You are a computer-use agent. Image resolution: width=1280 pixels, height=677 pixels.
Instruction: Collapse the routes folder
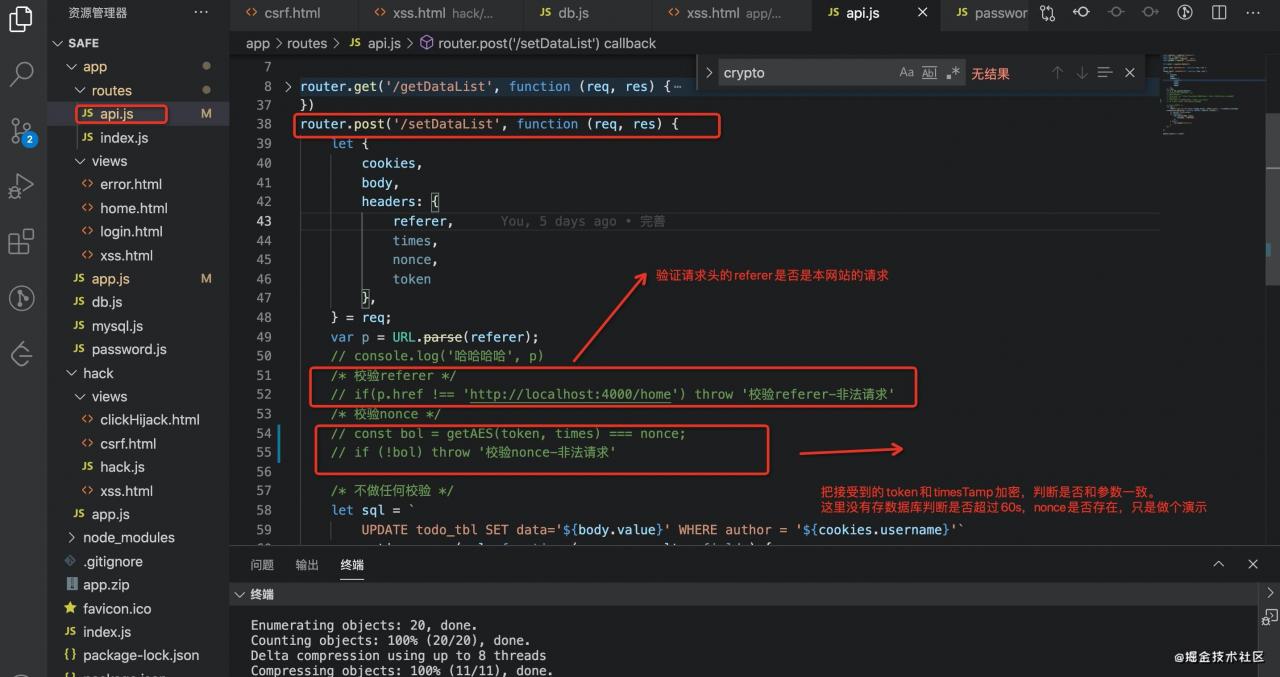coord(81,91)
